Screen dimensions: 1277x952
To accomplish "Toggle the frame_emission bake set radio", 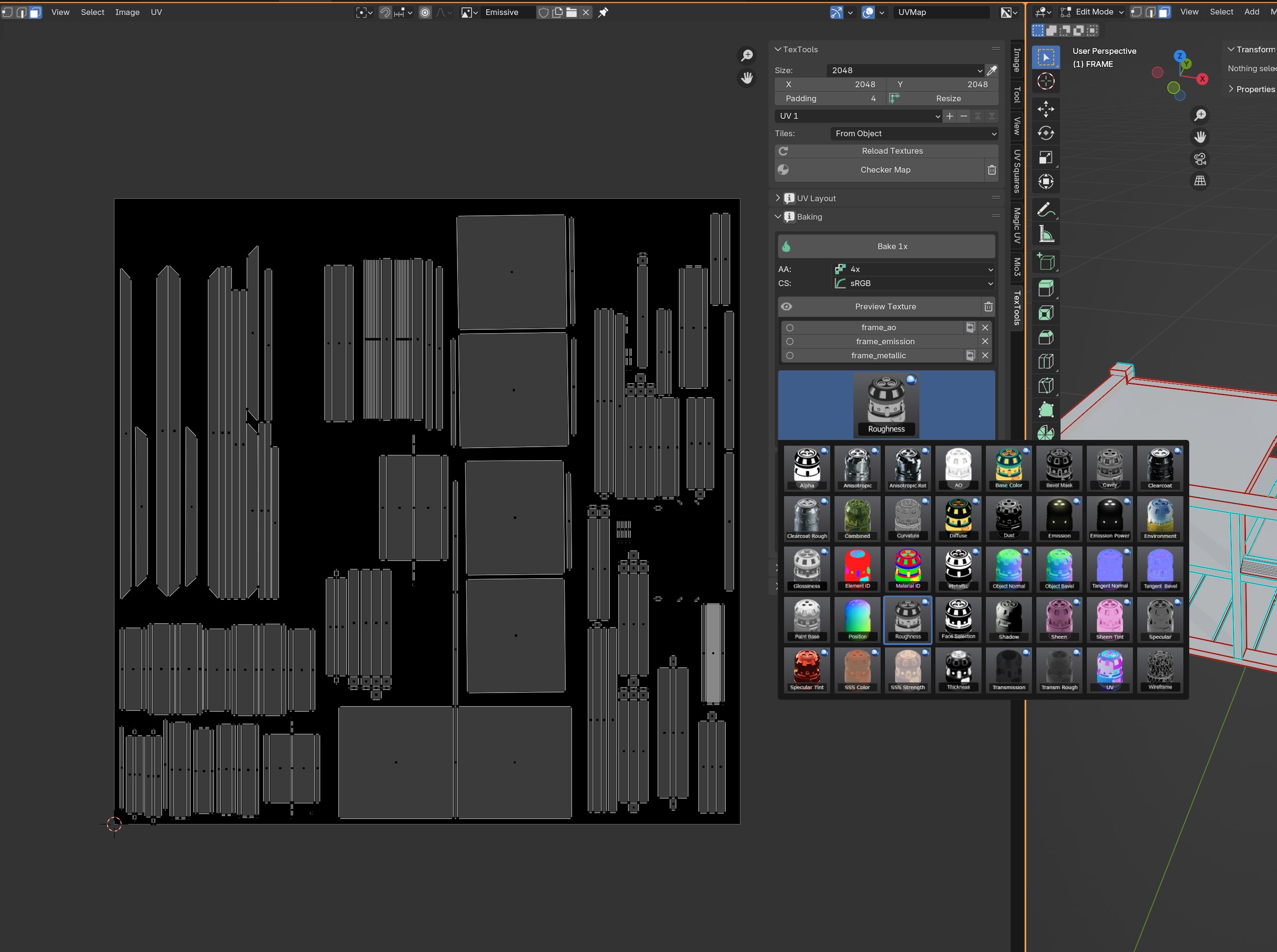I will pyautogui.click(x=790, y=341).
